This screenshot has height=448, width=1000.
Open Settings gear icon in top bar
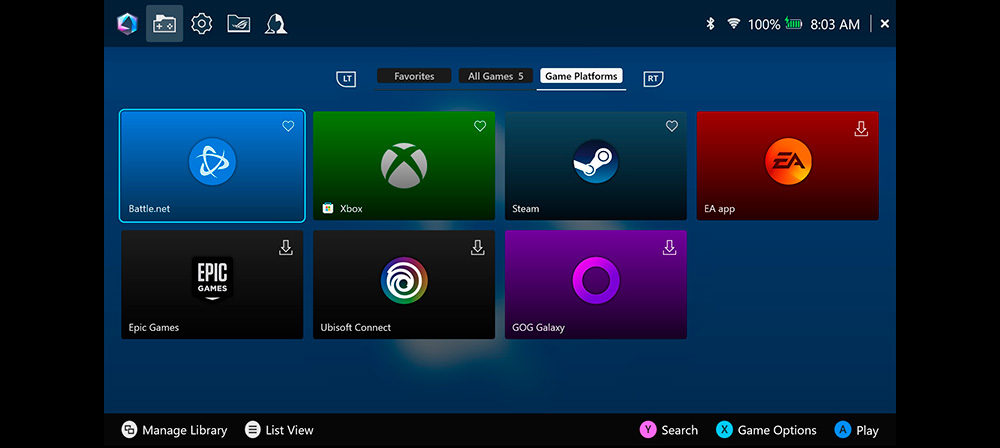(x=202, y=24)
